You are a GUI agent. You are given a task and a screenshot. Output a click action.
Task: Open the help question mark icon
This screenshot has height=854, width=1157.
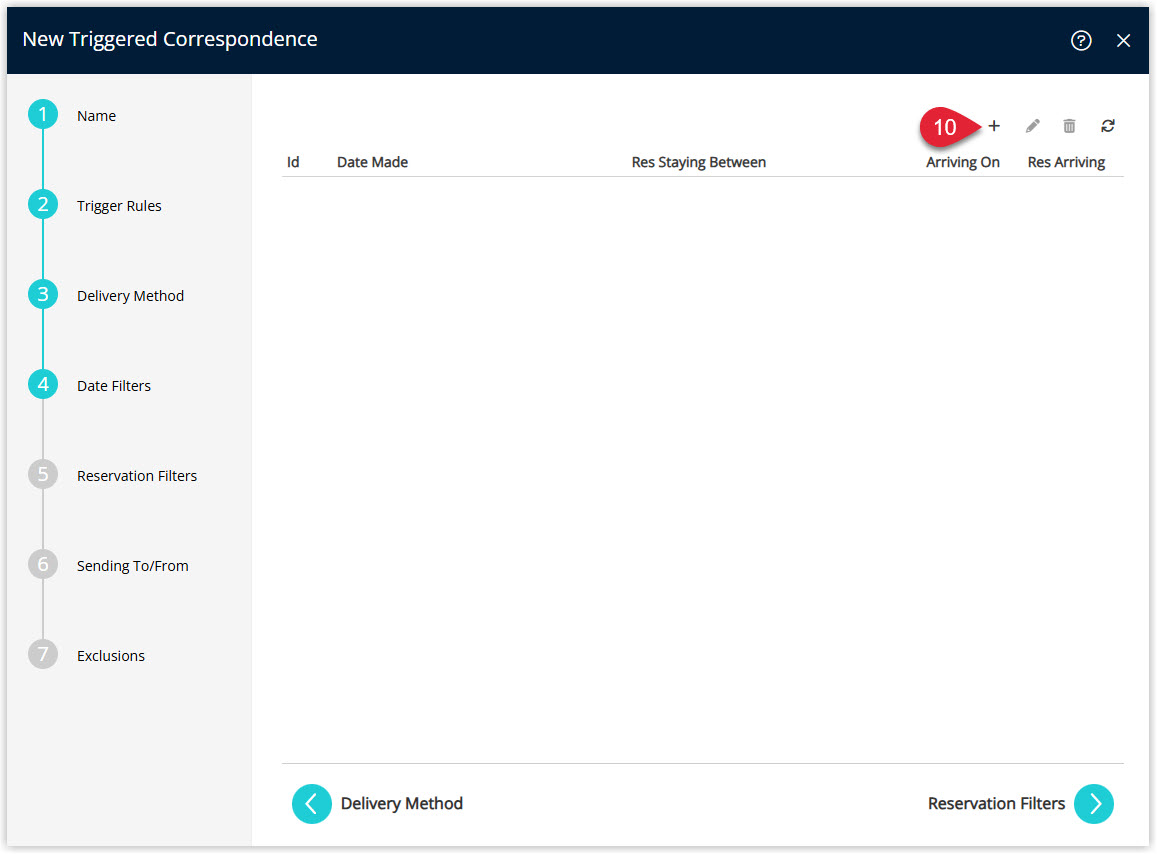(1081, 41)
